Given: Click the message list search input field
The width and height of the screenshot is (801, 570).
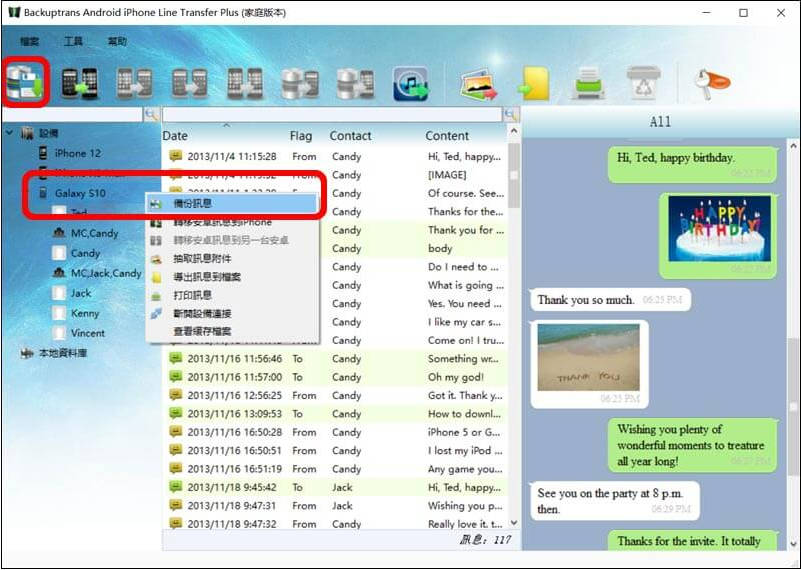Looking at the screenshot, I should (333, 114).
